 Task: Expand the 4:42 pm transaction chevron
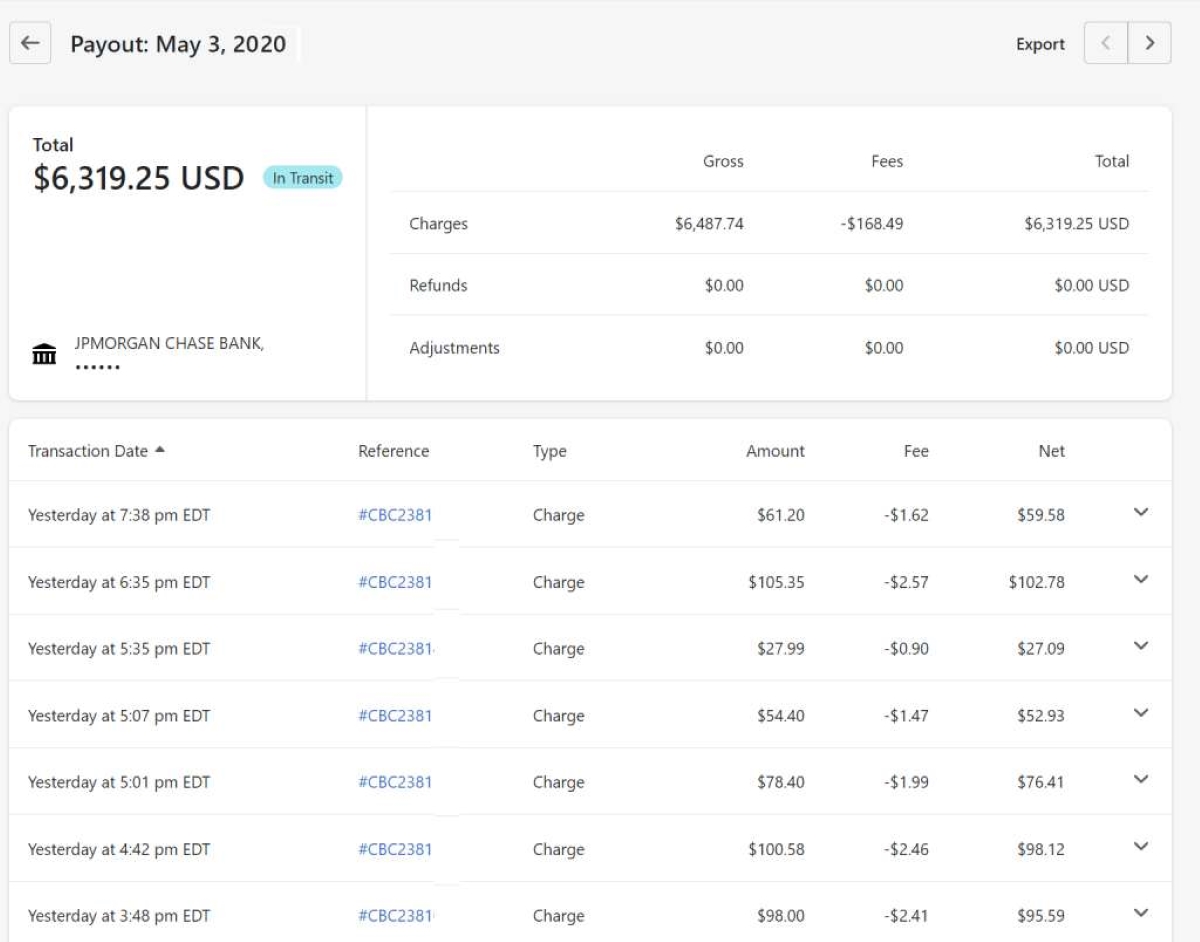(1141, 847)
